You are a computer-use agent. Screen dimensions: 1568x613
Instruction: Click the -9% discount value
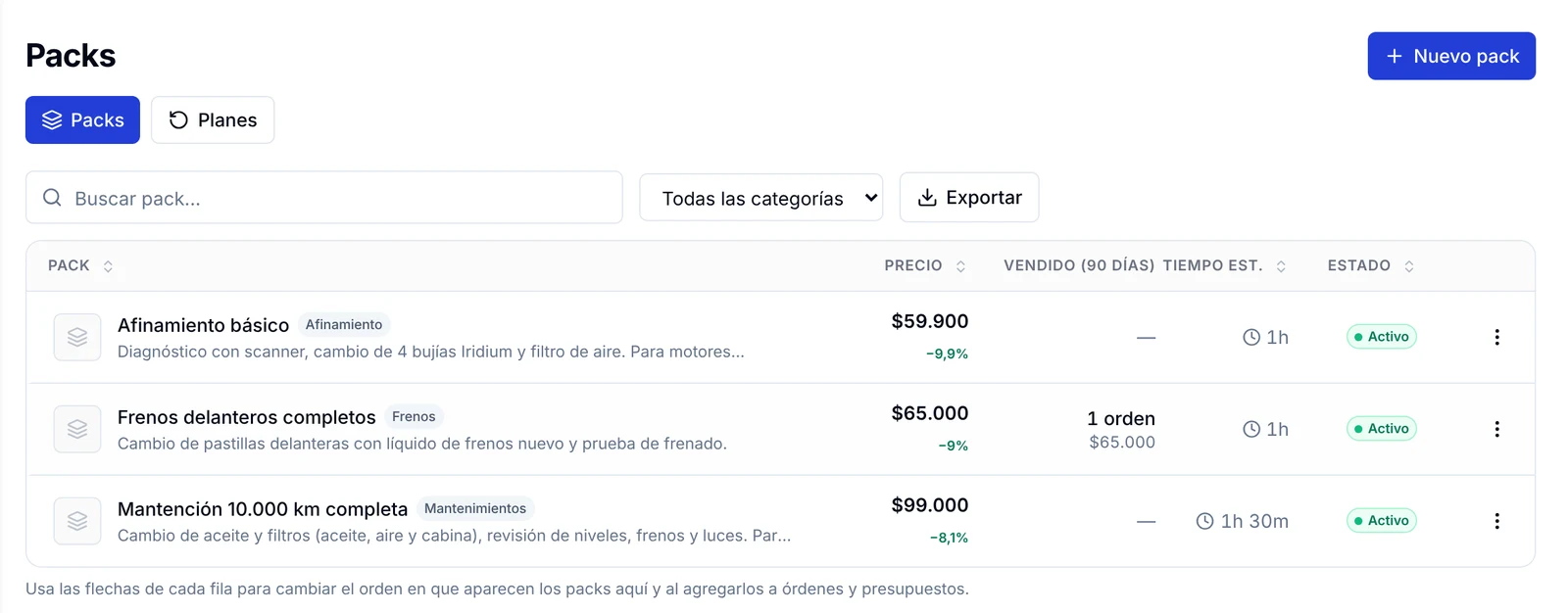pyautogui.click(x=953, y=446)
